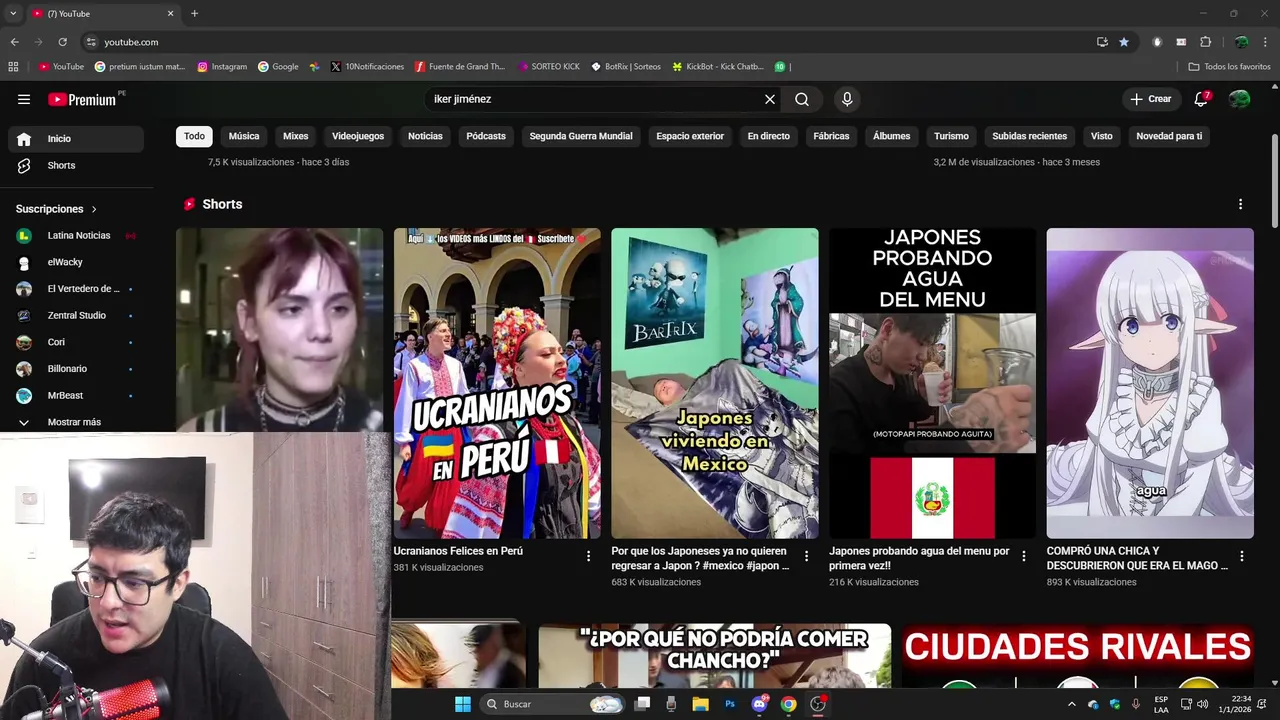
Task: Open the Instagram bookmark
Action: point(222,67)
